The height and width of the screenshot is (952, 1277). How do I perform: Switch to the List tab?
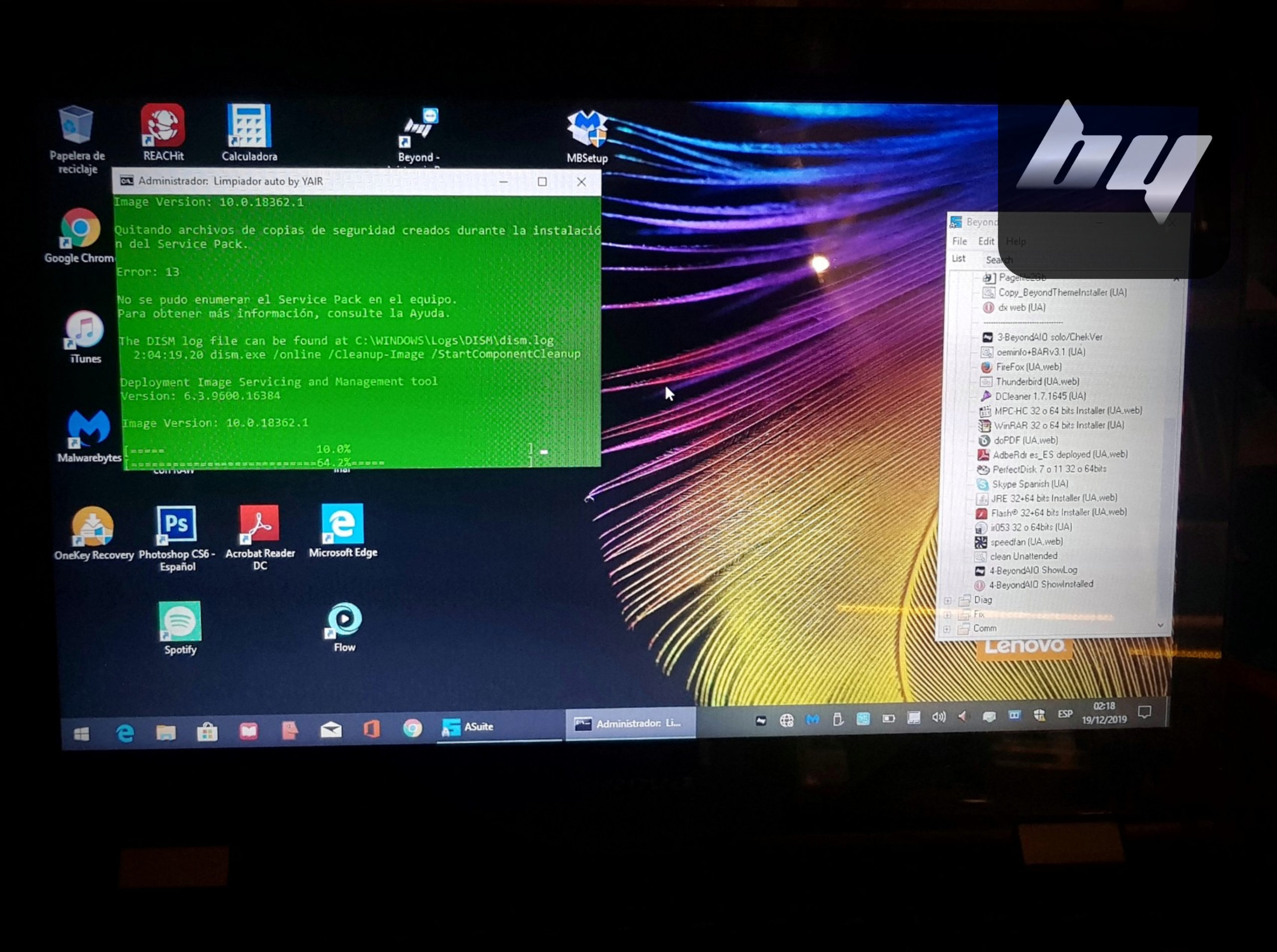958,259
